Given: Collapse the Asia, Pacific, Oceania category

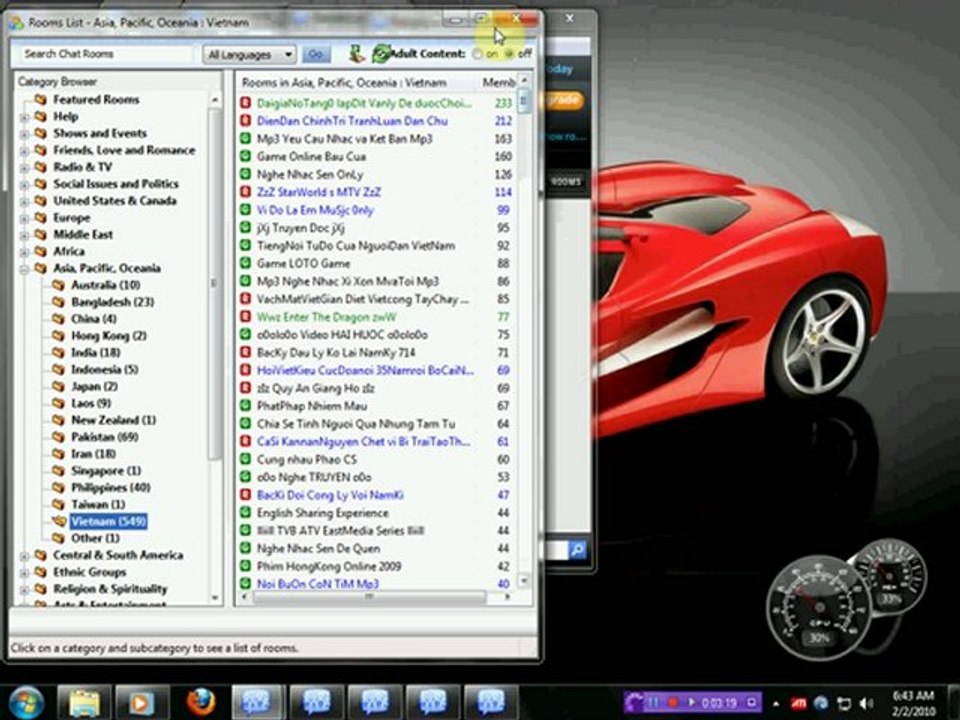Looking at the screenshot, I should point(24,269).
